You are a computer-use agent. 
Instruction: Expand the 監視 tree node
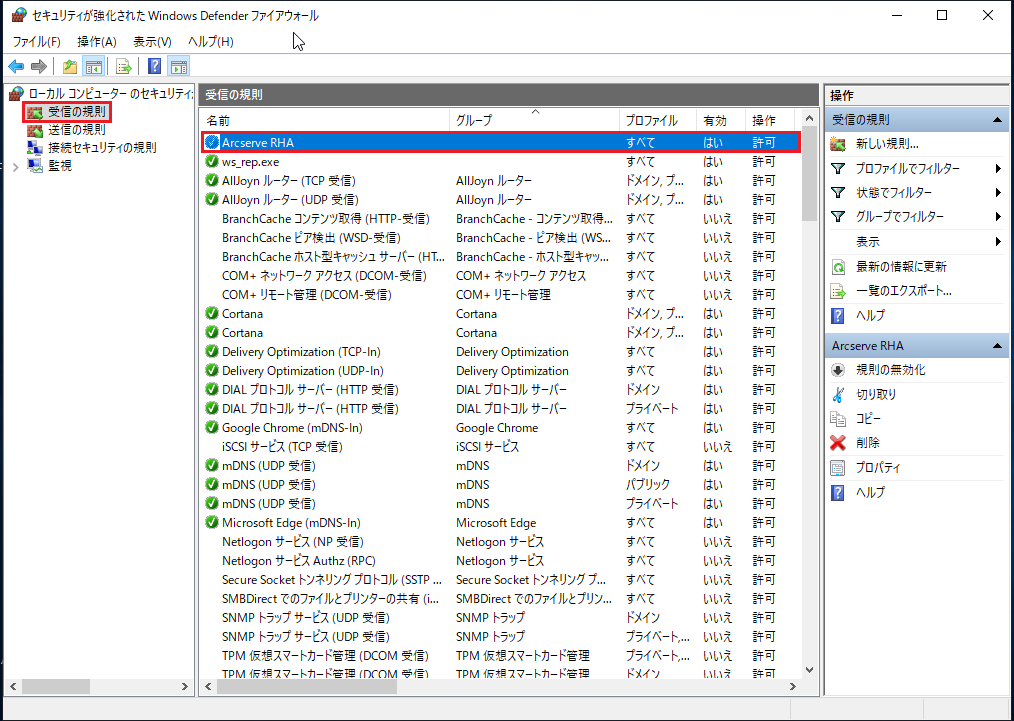[15, 166]
